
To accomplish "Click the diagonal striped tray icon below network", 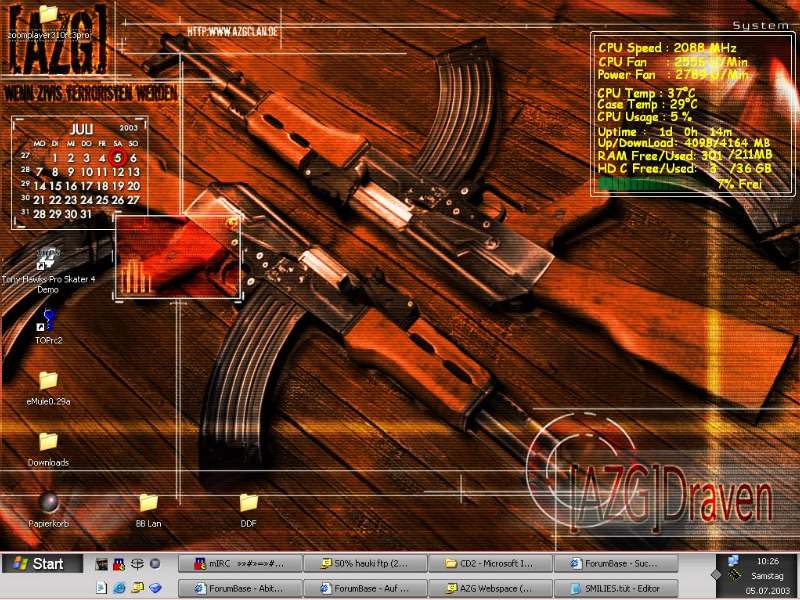I will [x=735, y=577].
